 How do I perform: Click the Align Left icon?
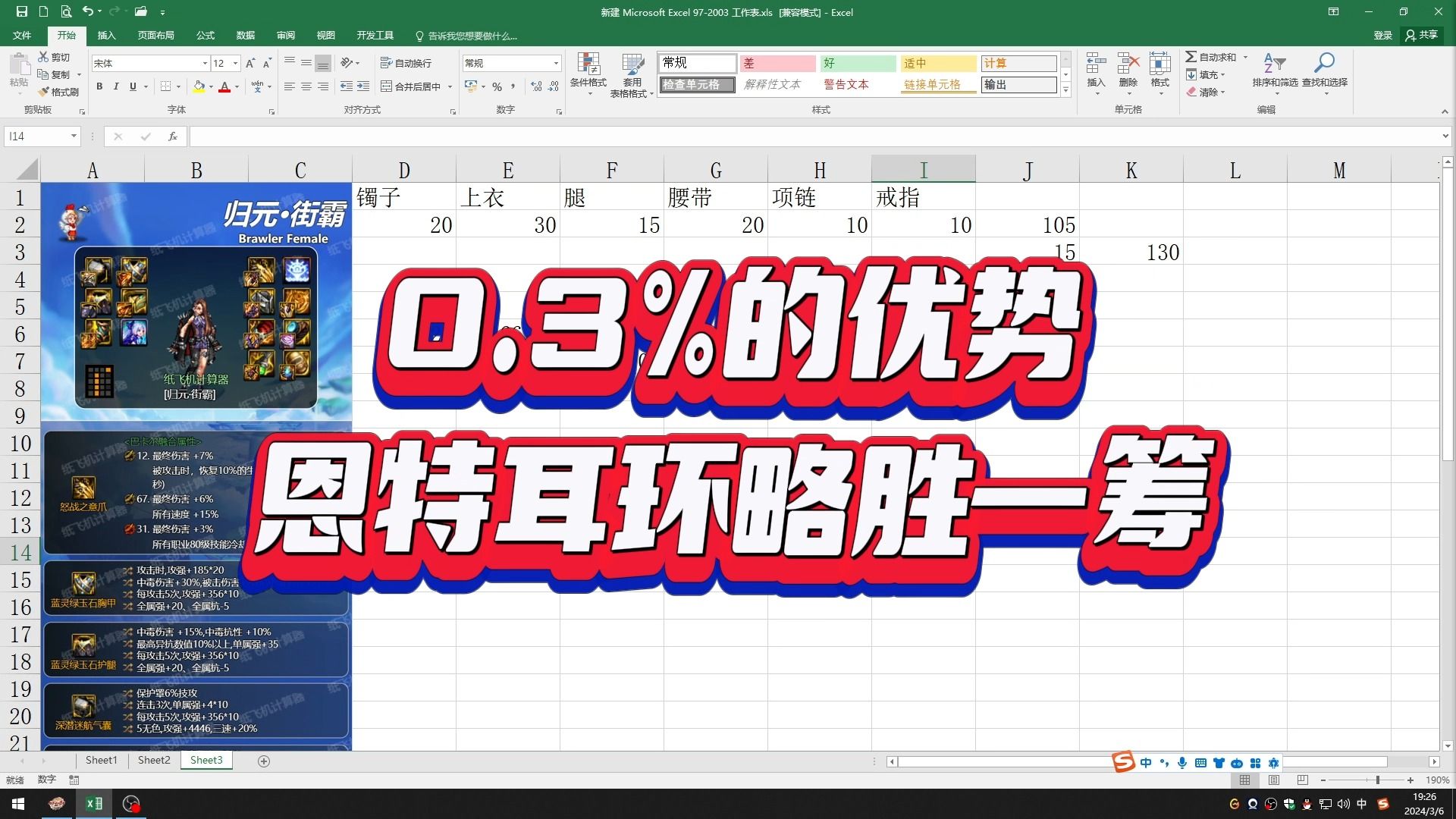tap(290, 86)
